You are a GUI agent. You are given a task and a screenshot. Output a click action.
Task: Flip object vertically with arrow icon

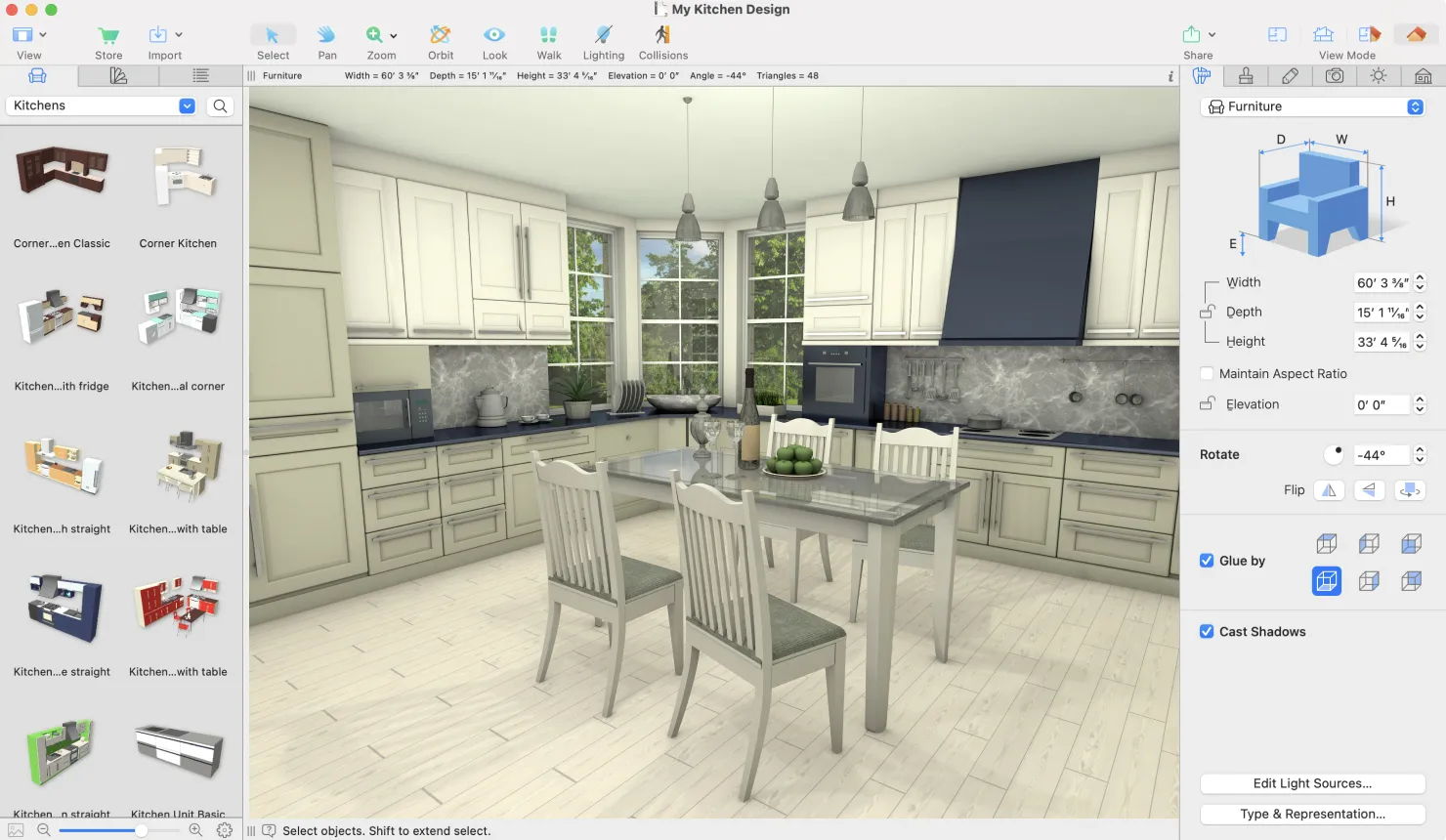tap(1370, 490)
